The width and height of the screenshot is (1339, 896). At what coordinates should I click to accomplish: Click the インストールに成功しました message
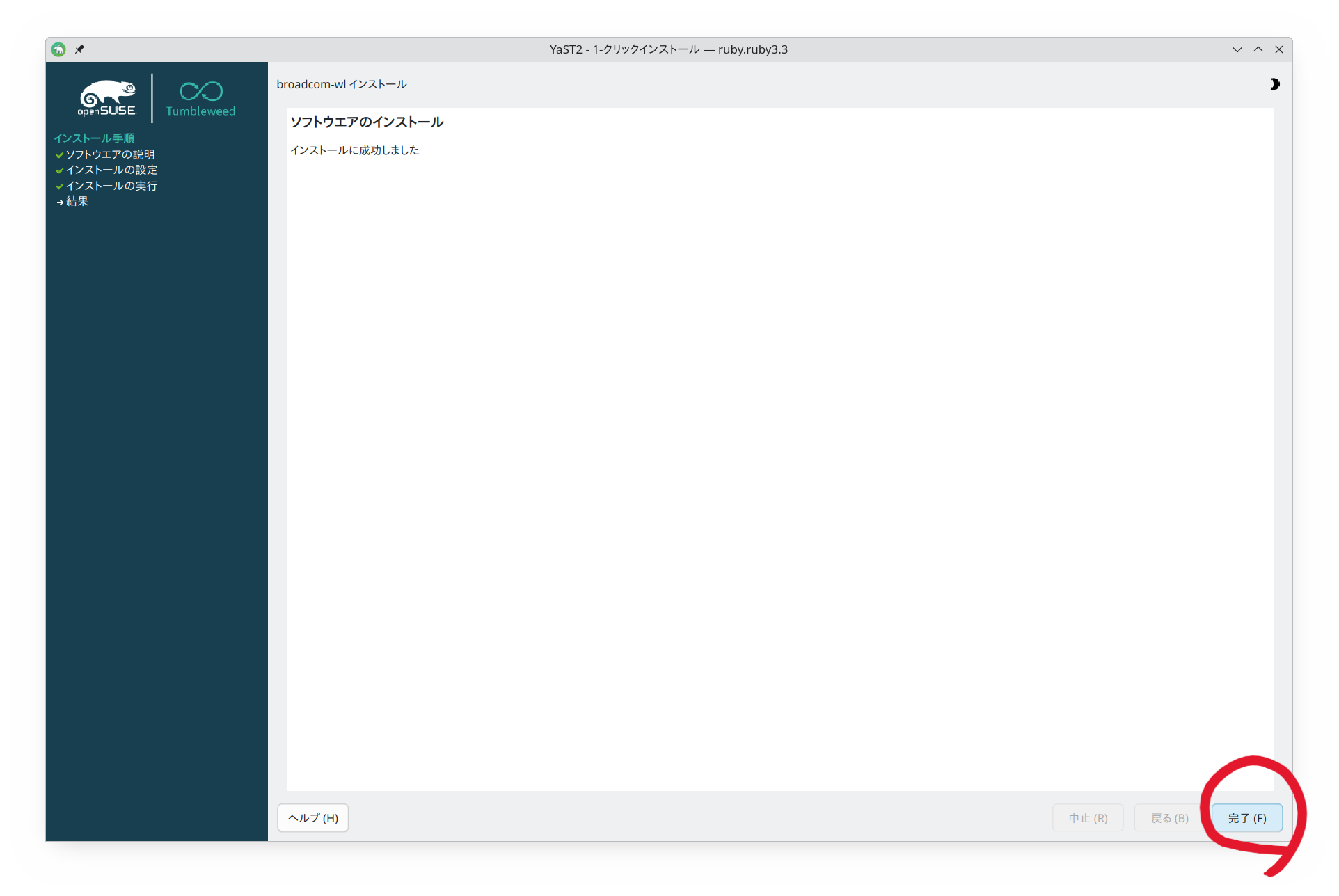(355, 150)
